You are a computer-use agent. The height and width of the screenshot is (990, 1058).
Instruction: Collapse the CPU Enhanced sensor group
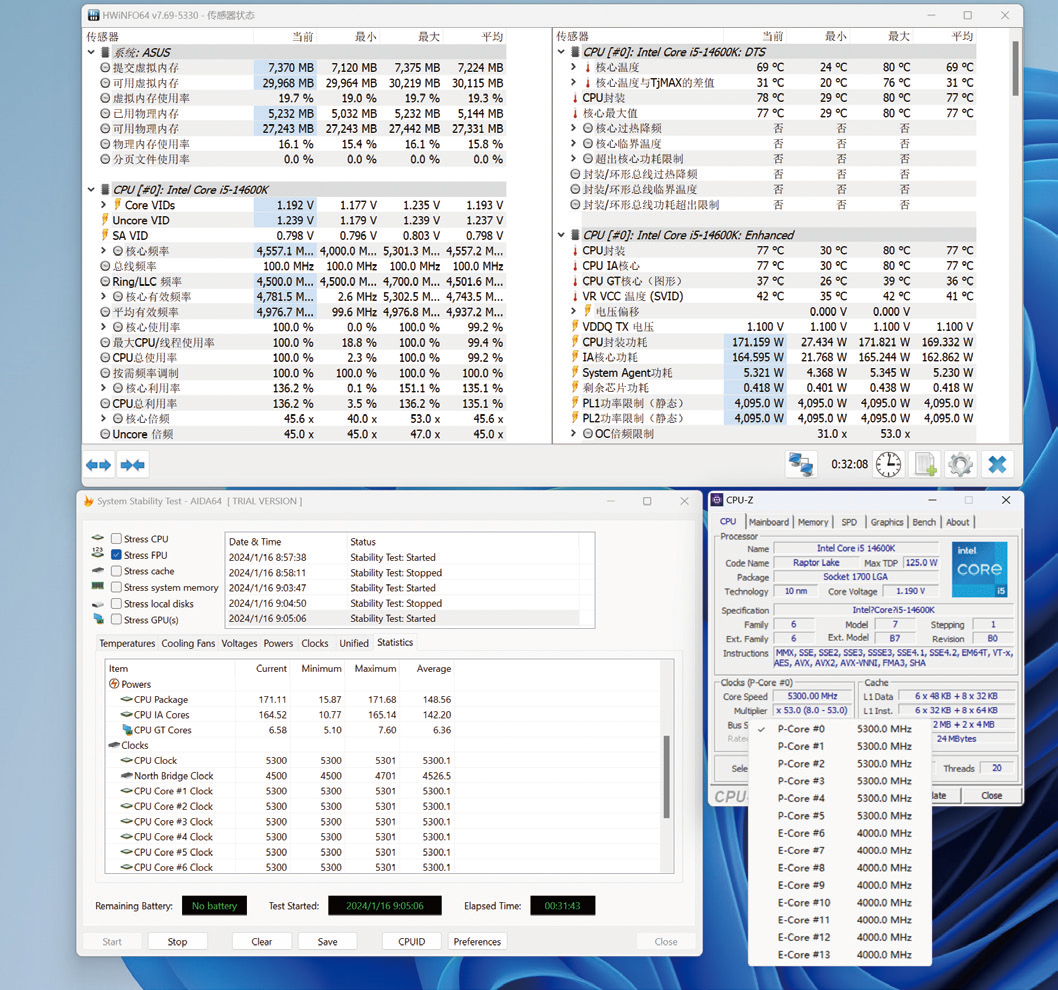pos(561,235)
